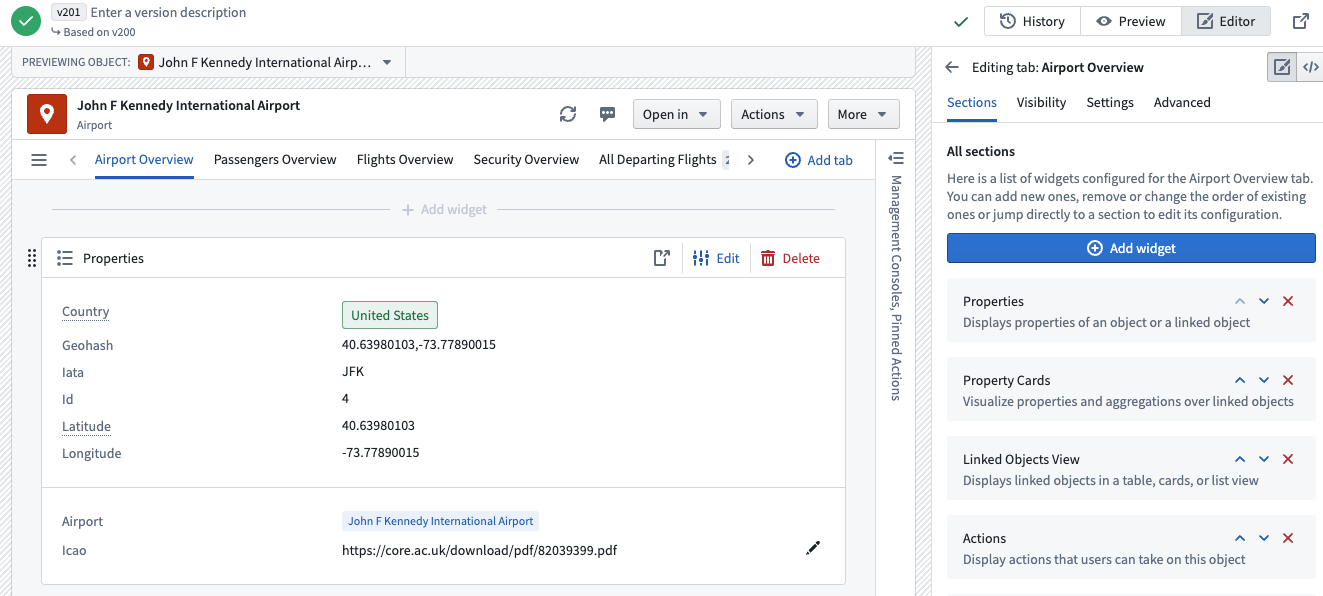The width and height of the screenshot is (1323, 596).
Task: Go back from Editing tab panel
Action: (x=952, y=68)
